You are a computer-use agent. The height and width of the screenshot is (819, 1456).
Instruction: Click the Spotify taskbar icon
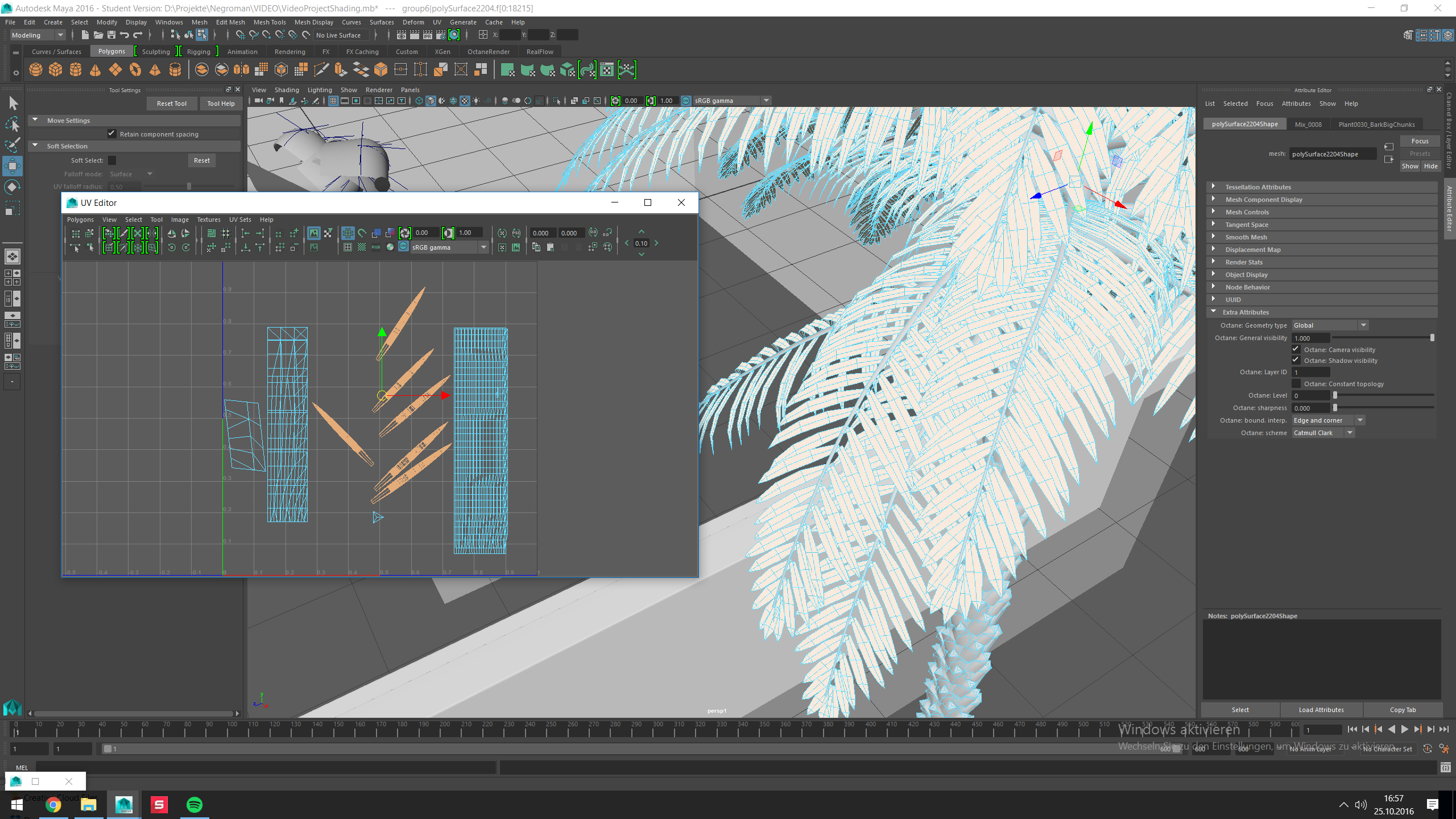pyautogui.click(x=195, y=805)
